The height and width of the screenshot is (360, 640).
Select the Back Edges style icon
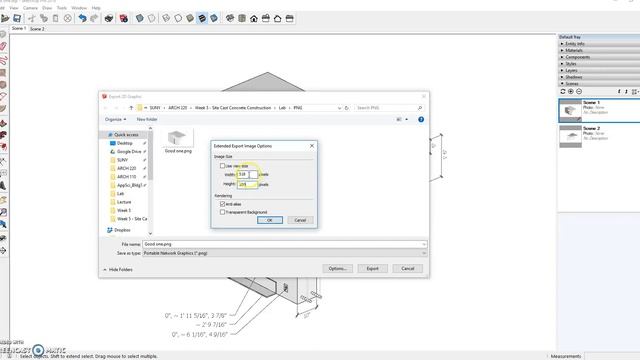click(151, 18)
